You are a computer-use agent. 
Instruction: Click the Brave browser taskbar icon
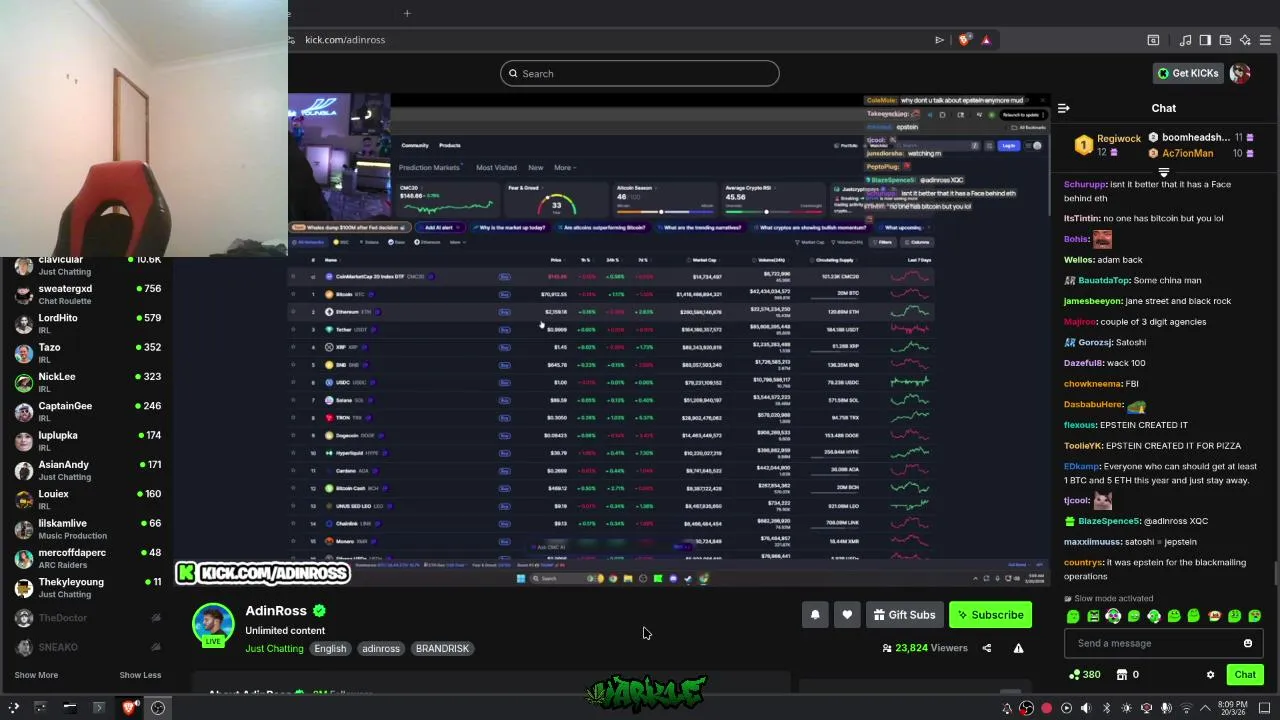pyautogui.click(x=129, y=708)
